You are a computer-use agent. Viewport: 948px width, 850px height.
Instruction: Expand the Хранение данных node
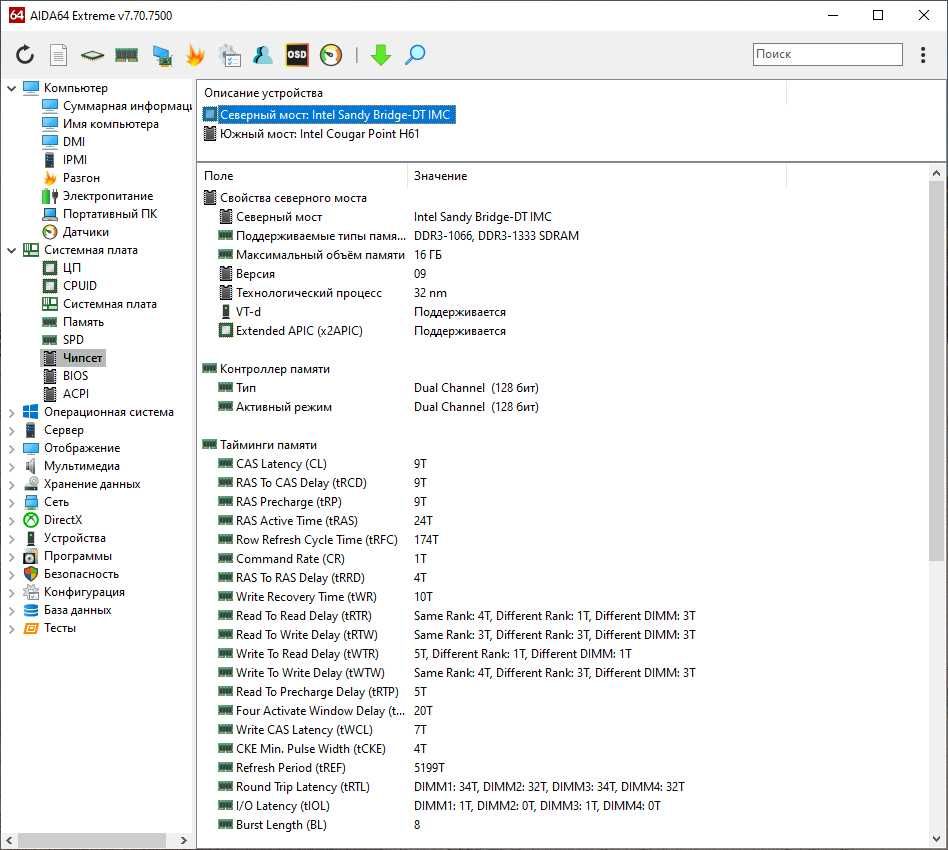[x=11, y=485]
